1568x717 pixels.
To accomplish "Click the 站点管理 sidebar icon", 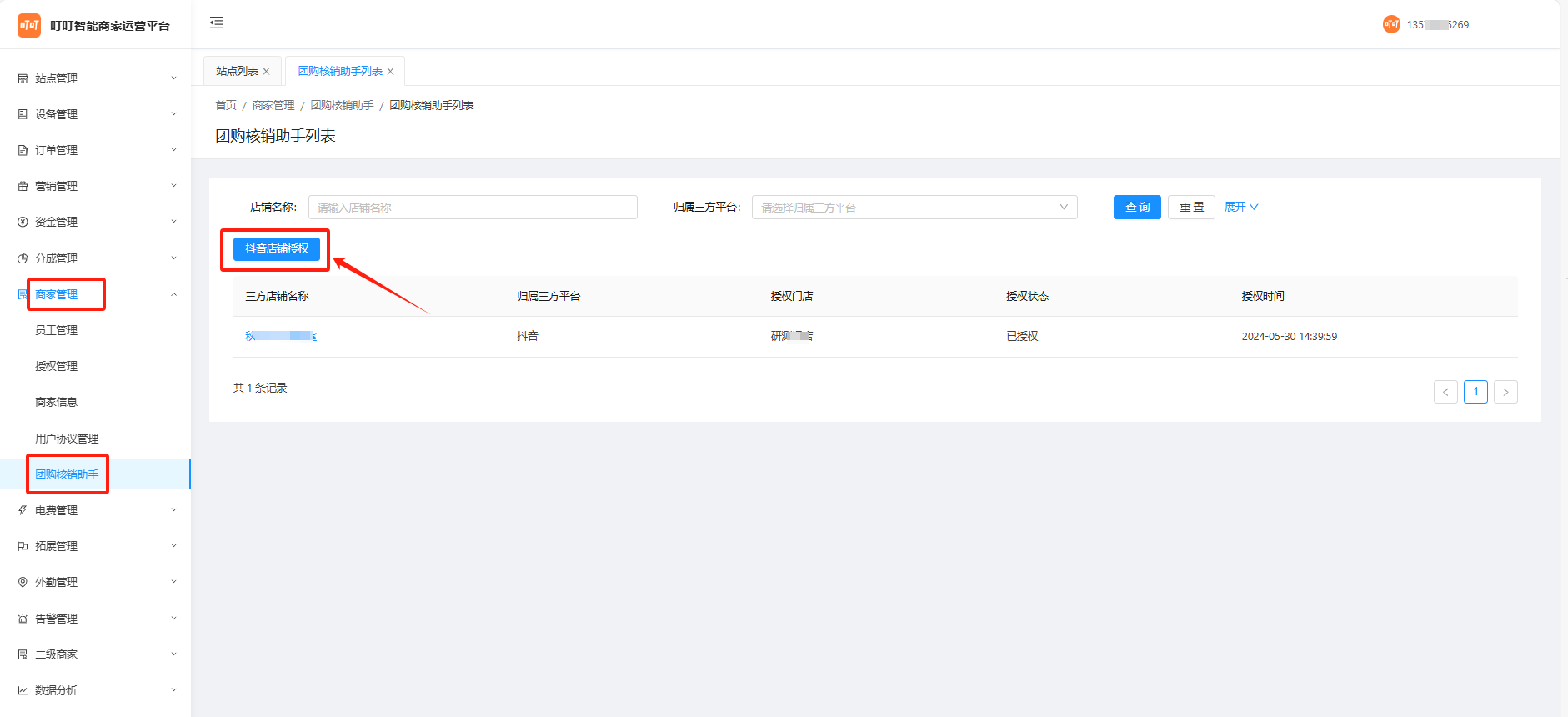I will click(x=23, y=78).
